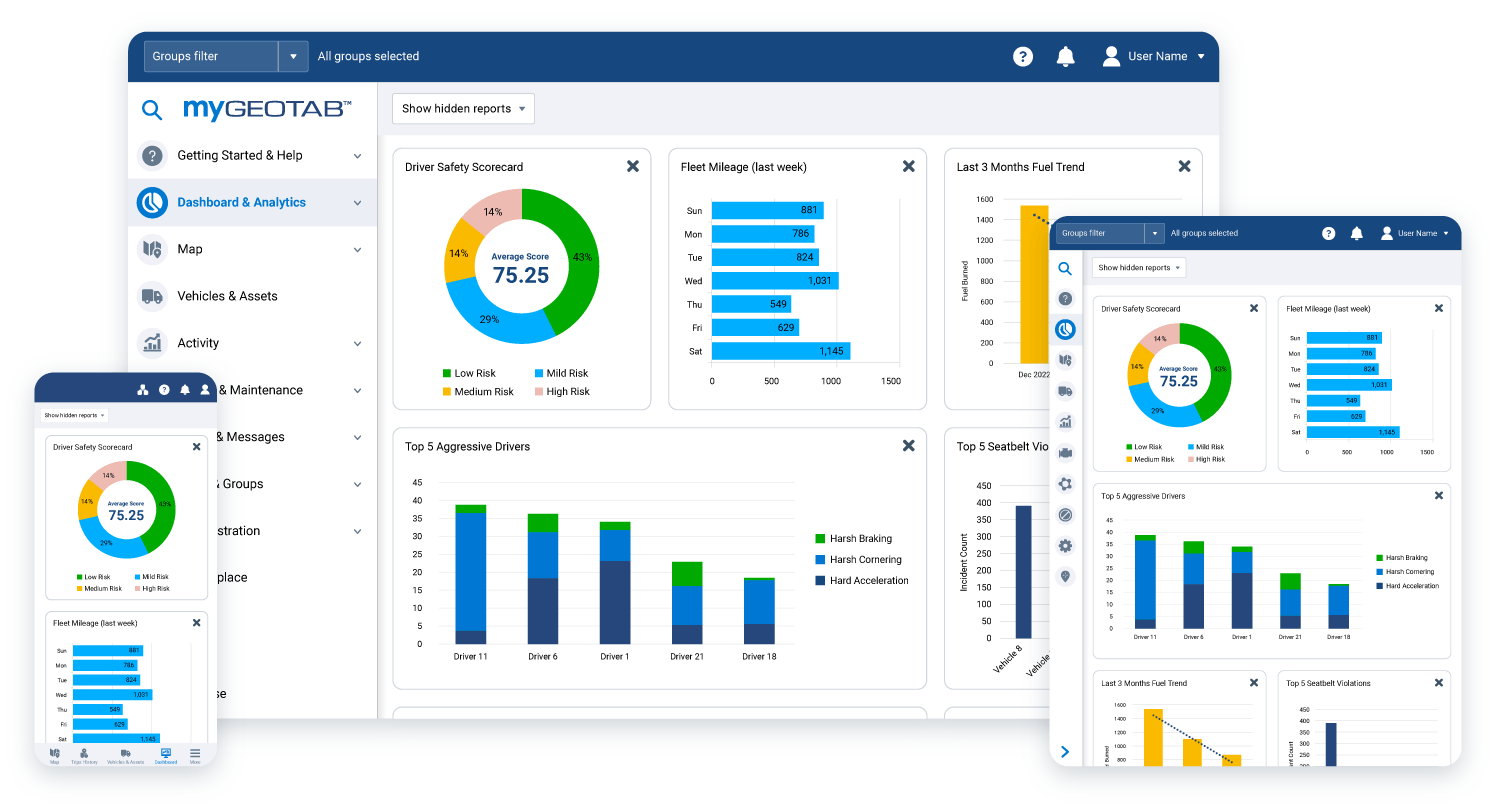
Task: Toggle Low Risk in Driver Safety Scorecard legend
Action: (470, 373)
